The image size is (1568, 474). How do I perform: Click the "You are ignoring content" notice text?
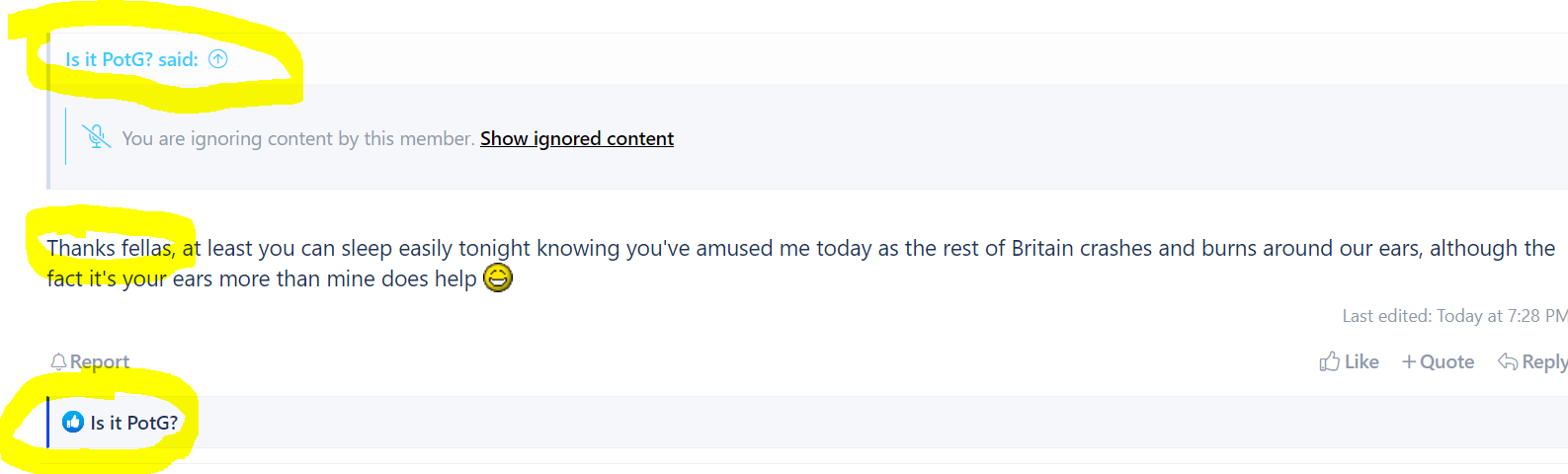[x=298, y=138]
